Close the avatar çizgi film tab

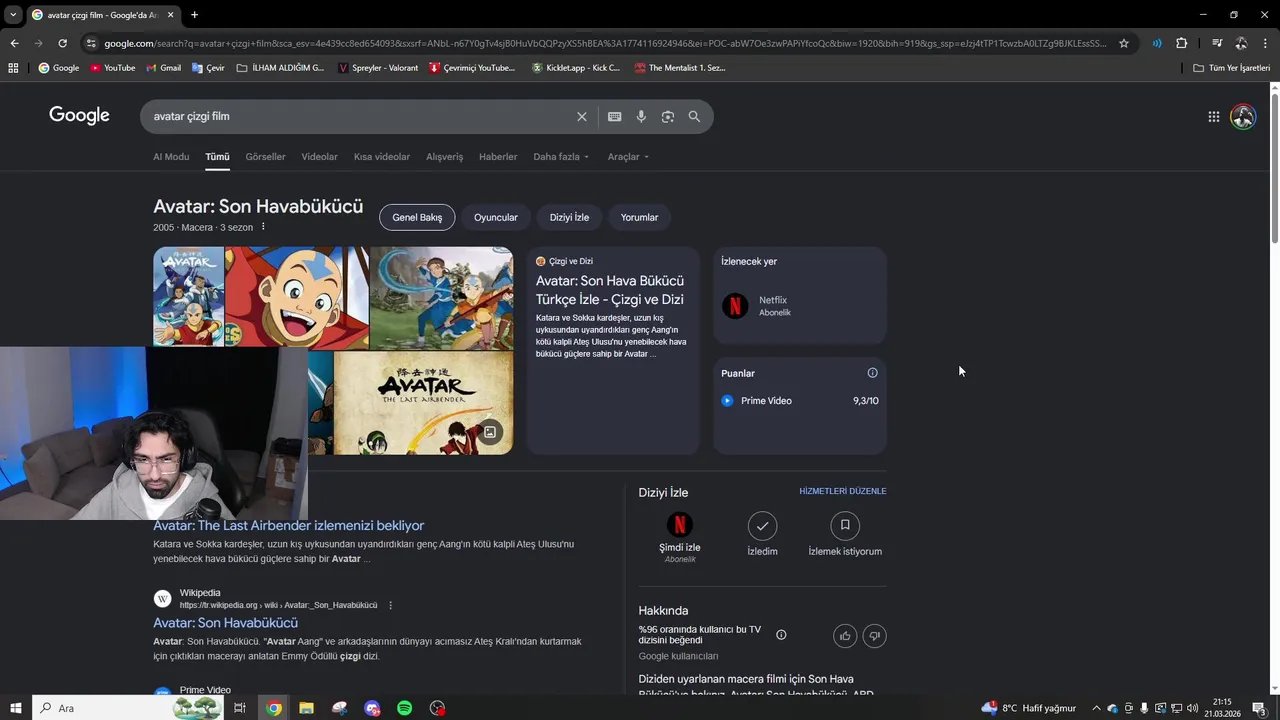point(171,15)
